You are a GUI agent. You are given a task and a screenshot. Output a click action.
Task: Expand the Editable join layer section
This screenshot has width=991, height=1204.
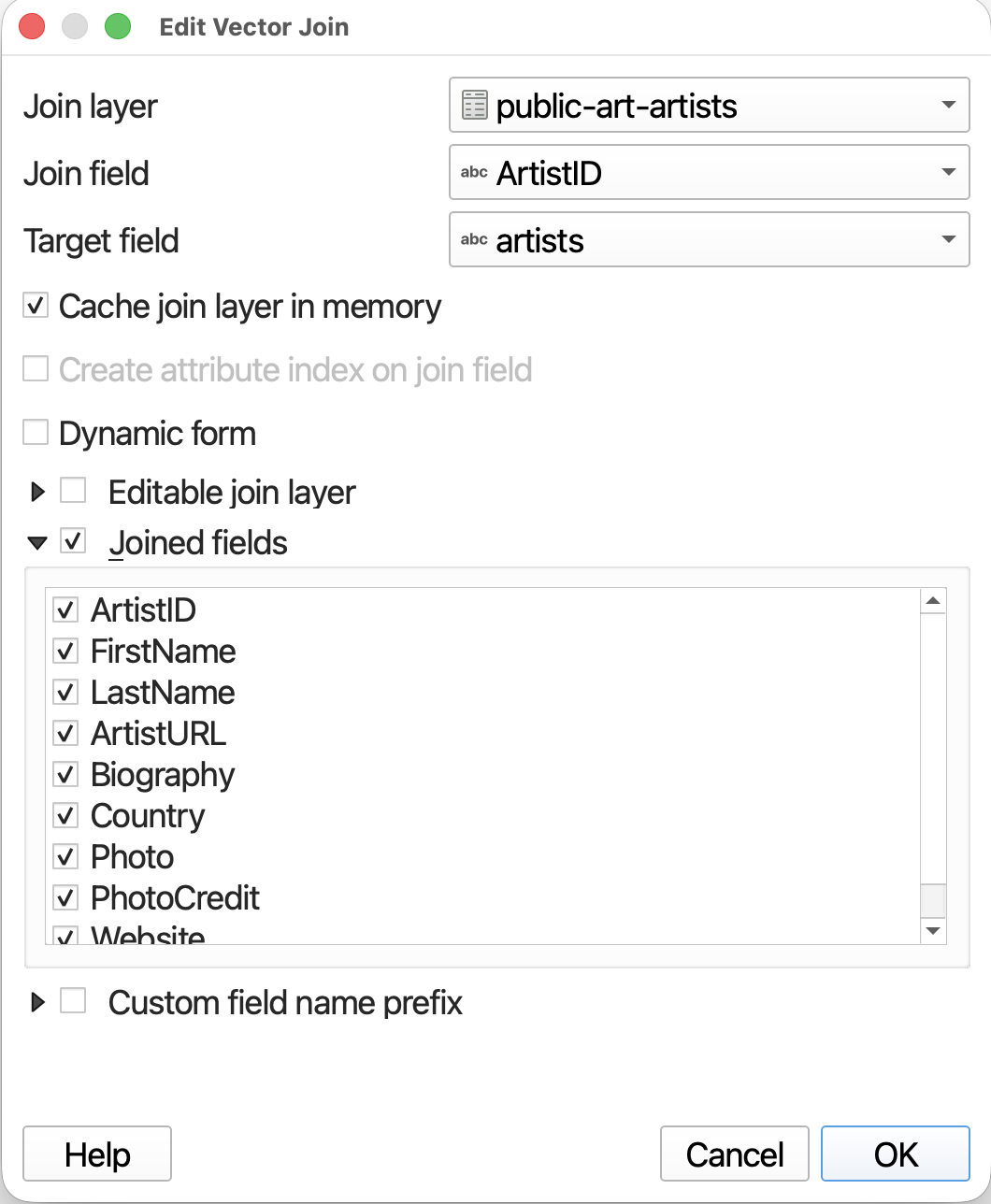point(37,492)
